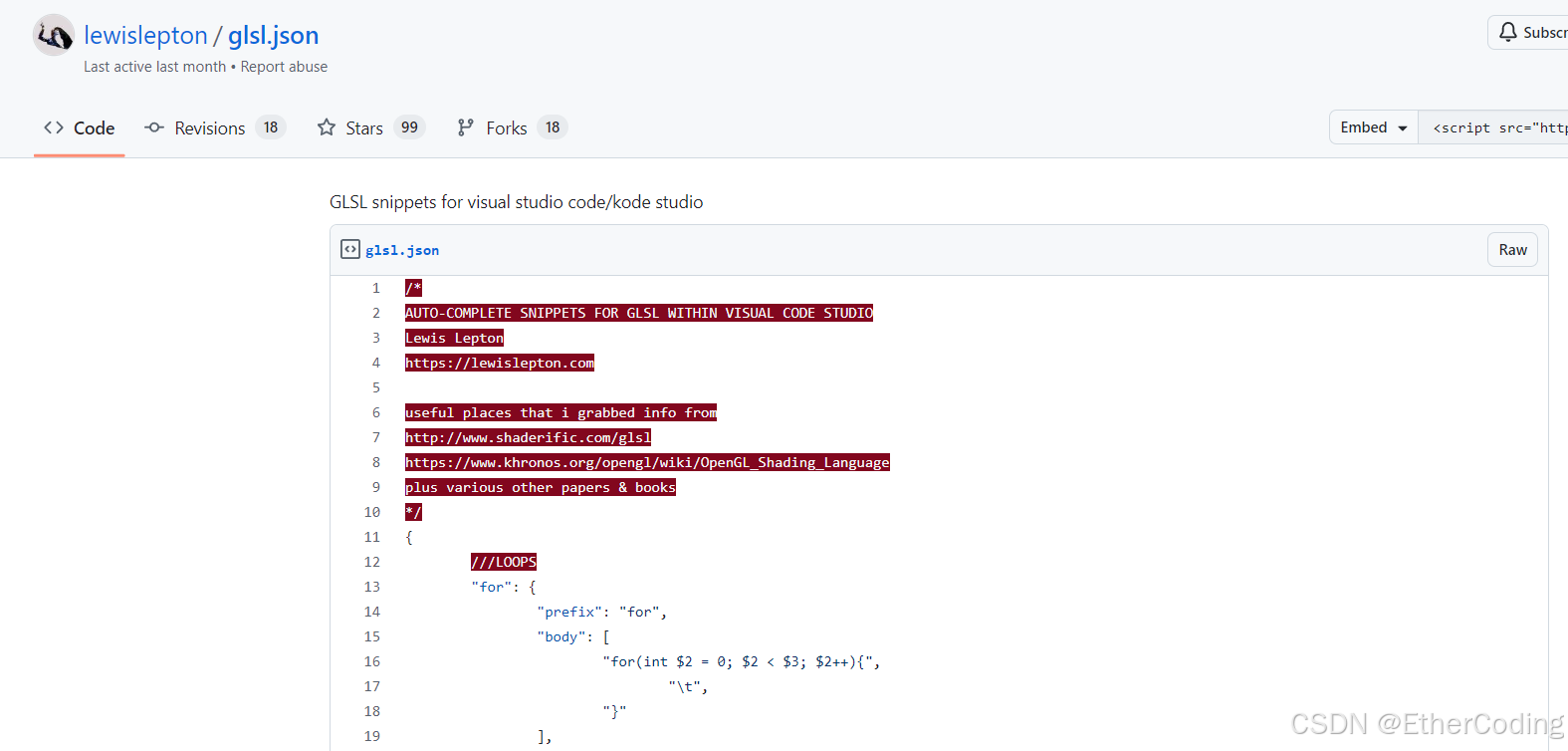The width and height of the screenshot is (1568, 751).
Task: Click the 'AUTO-COMPLETE SNIPPETS FOR GLSL' line
Action: click(639, 313)
